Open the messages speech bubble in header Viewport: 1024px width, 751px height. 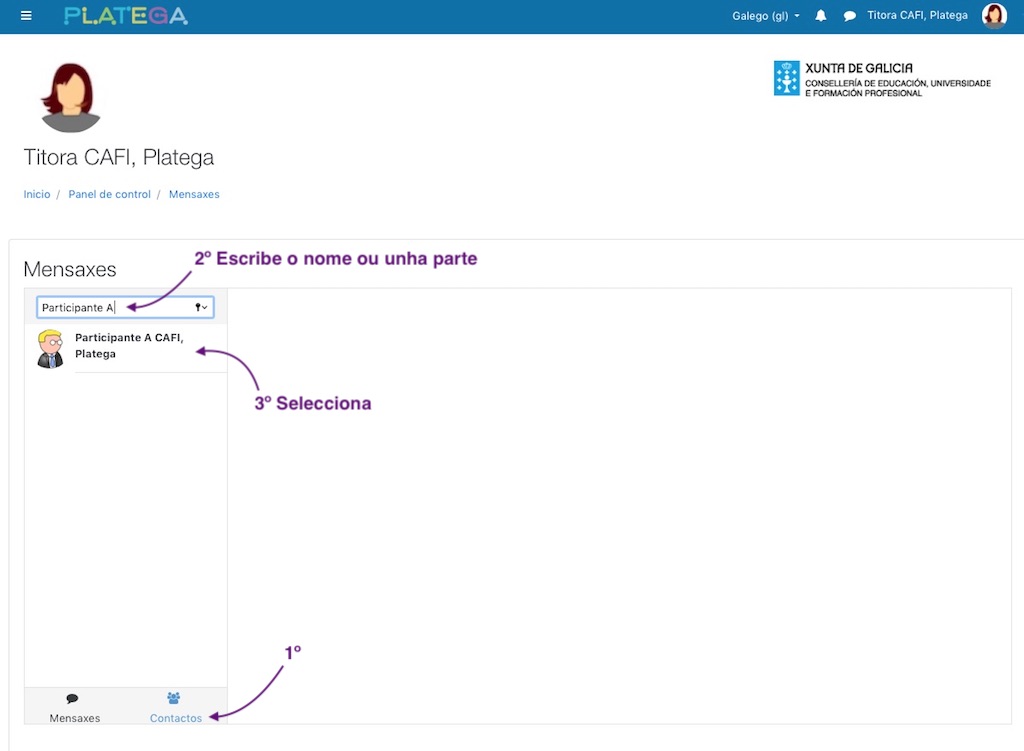pyautogui.click(x=850, y=16)
